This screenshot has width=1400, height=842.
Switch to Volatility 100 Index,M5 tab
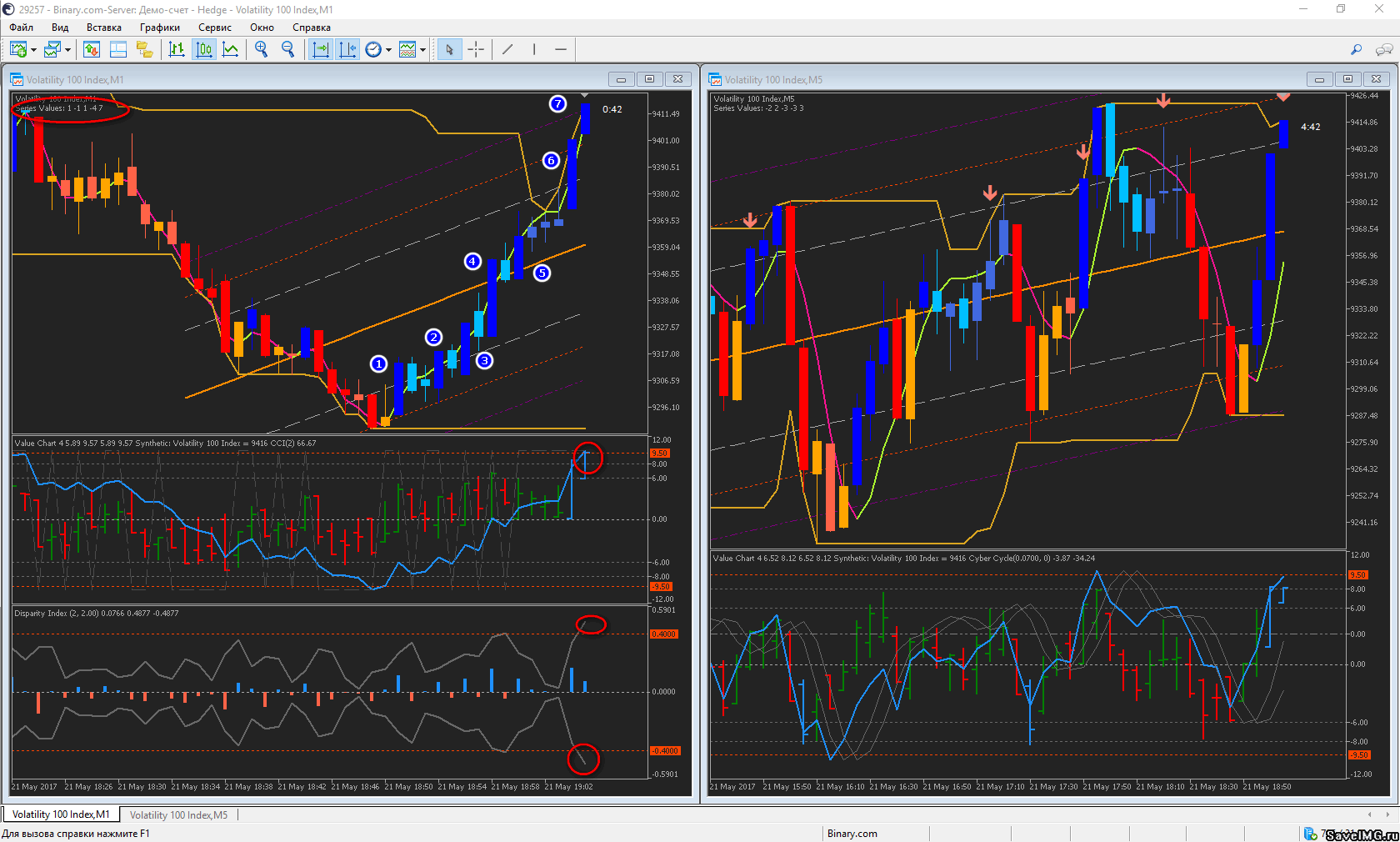click(178, 814)
